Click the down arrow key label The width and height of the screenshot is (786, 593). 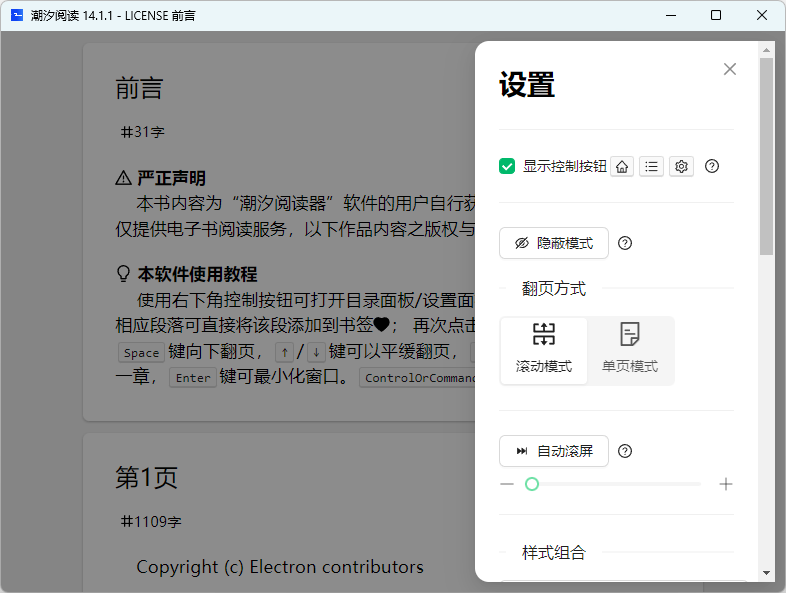pos(316,352)
